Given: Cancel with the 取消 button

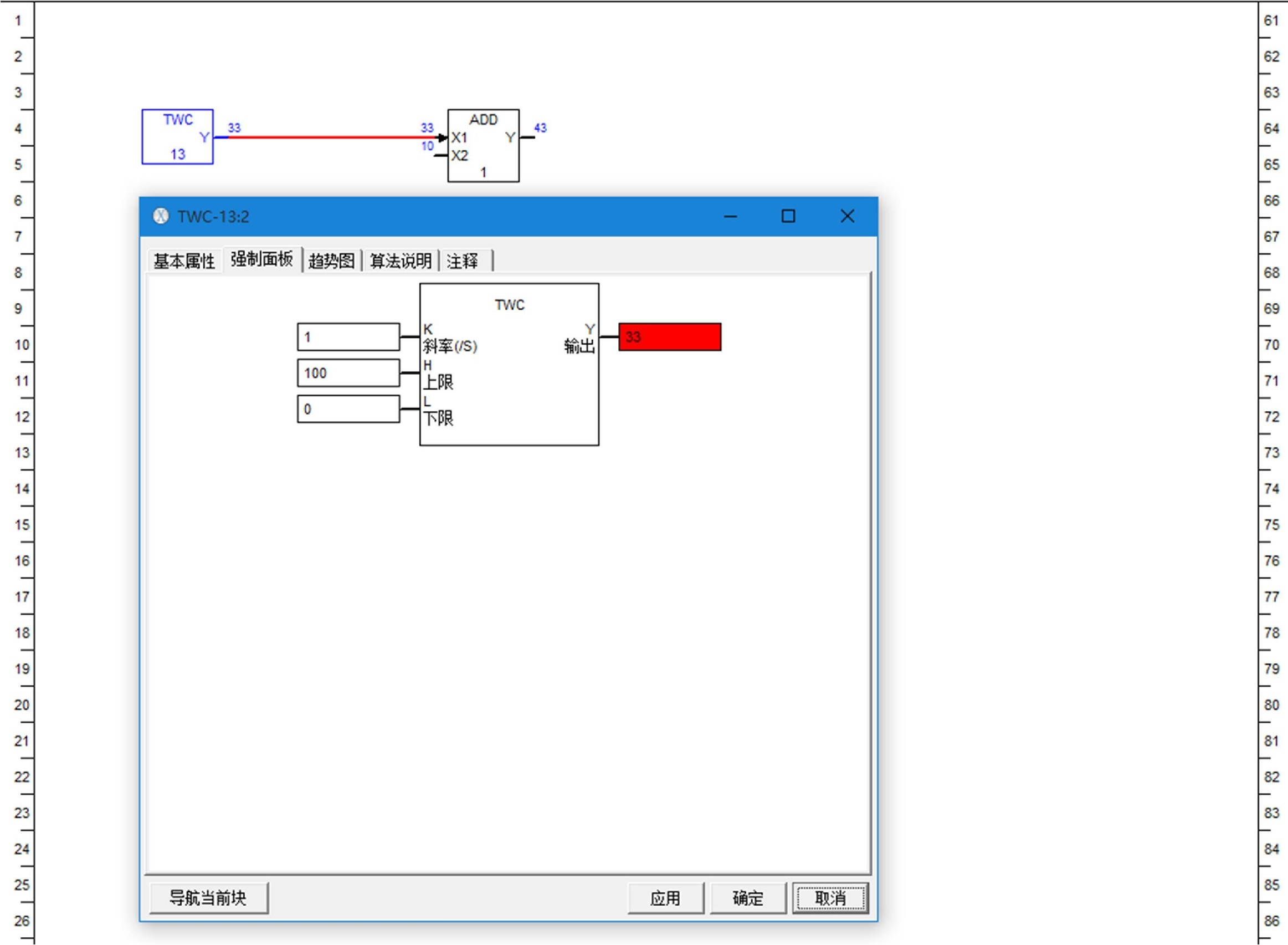Looking at the screenshot, I should point(830,898).
